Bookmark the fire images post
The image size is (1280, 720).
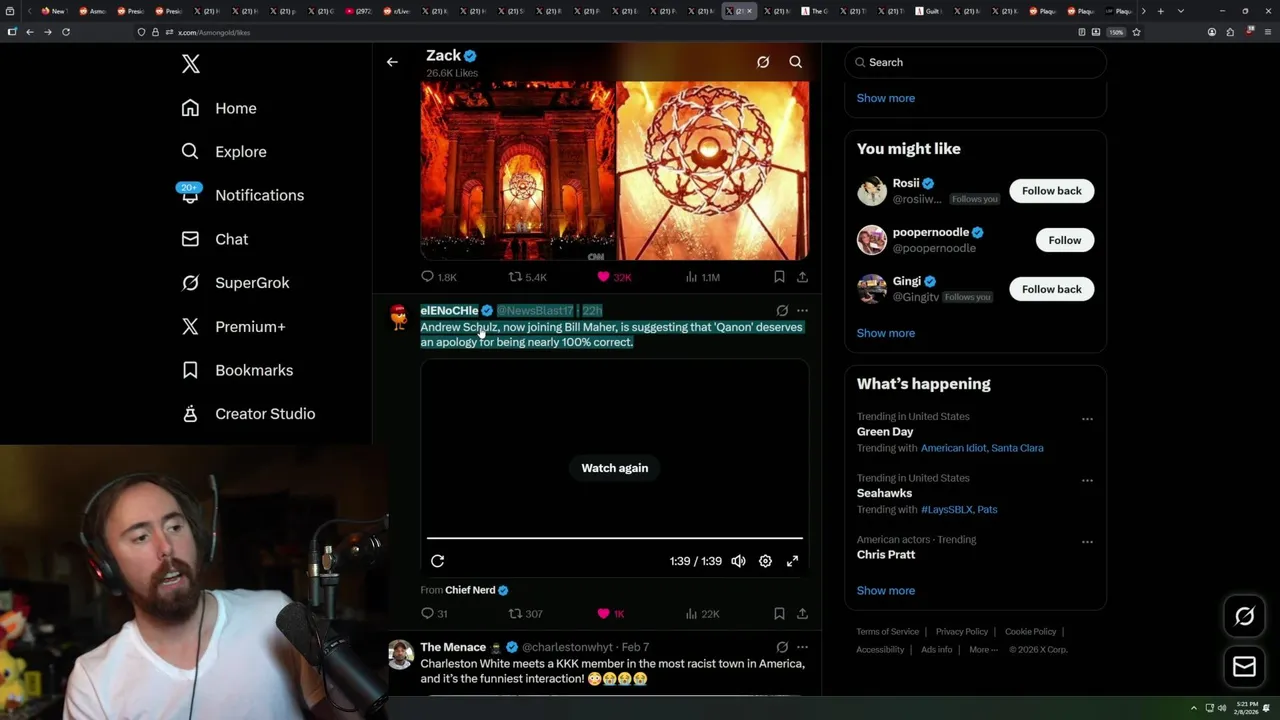[779, 277]
